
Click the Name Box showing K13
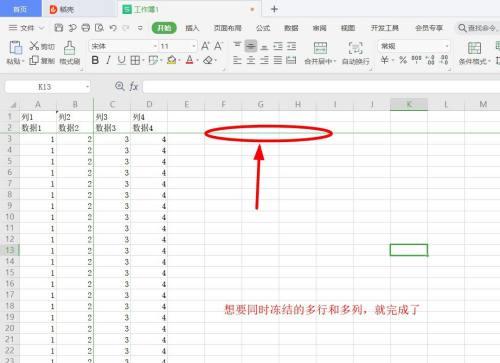pos(48,87)
